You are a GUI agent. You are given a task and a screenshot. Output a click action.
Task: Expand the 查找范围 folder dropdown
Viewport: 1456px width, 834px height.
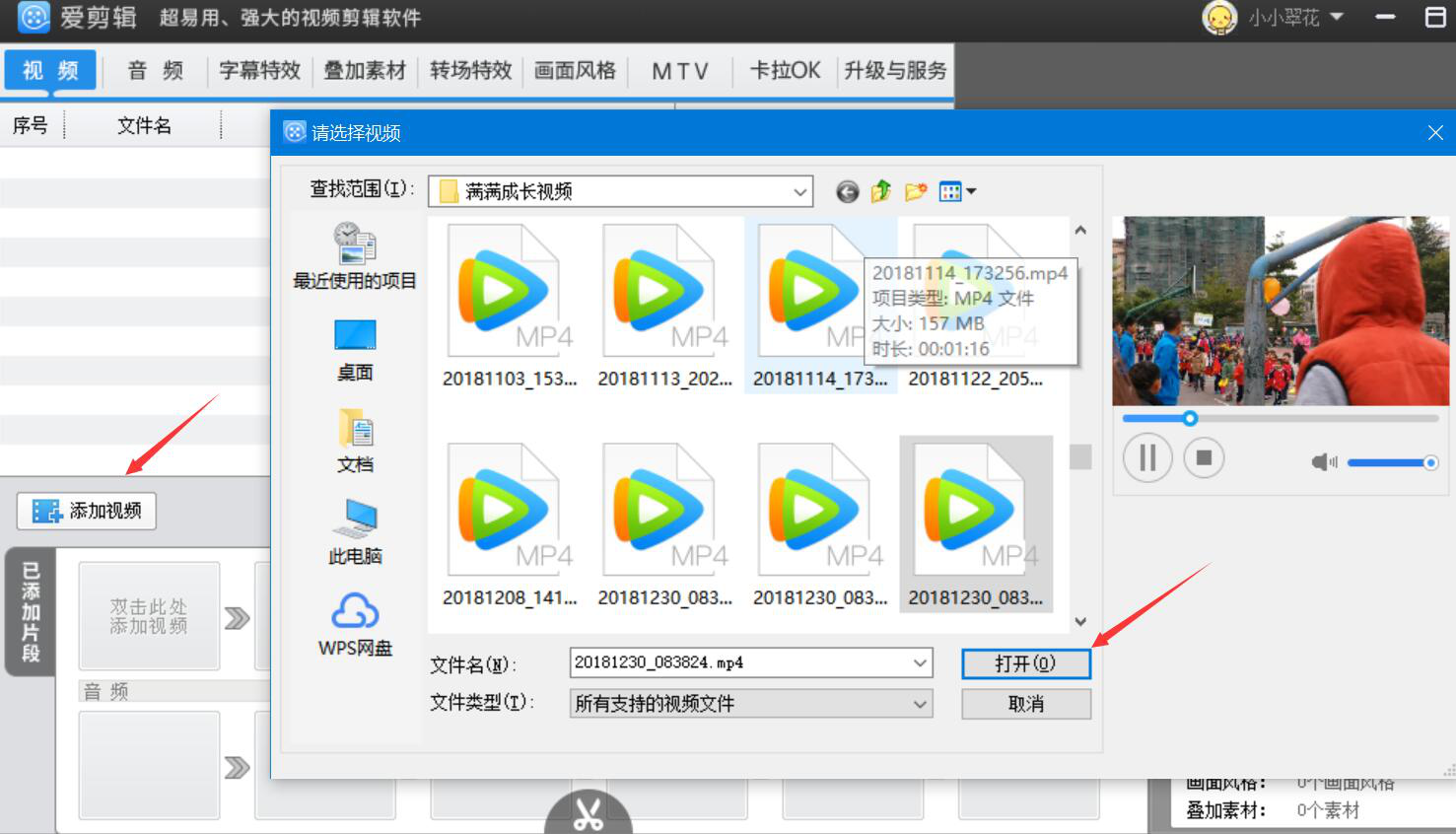tap(799, 191)
